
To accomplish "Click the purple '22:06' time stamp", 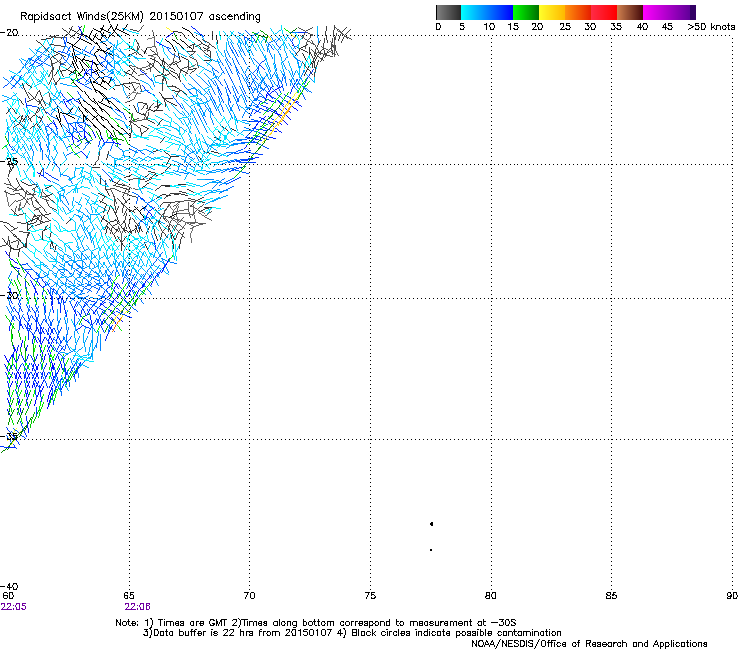I will click(x=137, y=607).
